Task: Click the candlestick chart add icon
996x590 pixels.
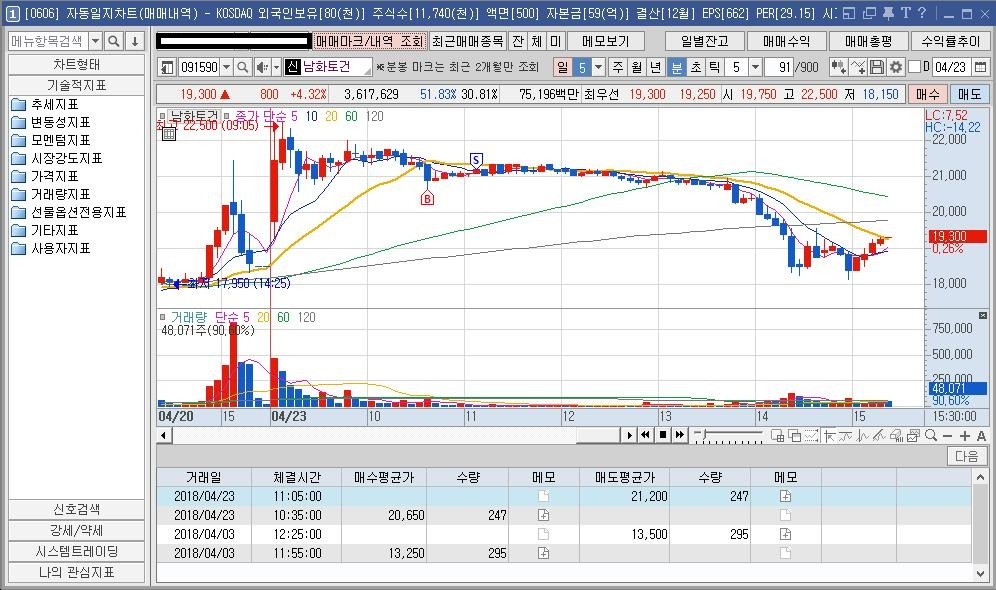Action: [x=838, y=67]
